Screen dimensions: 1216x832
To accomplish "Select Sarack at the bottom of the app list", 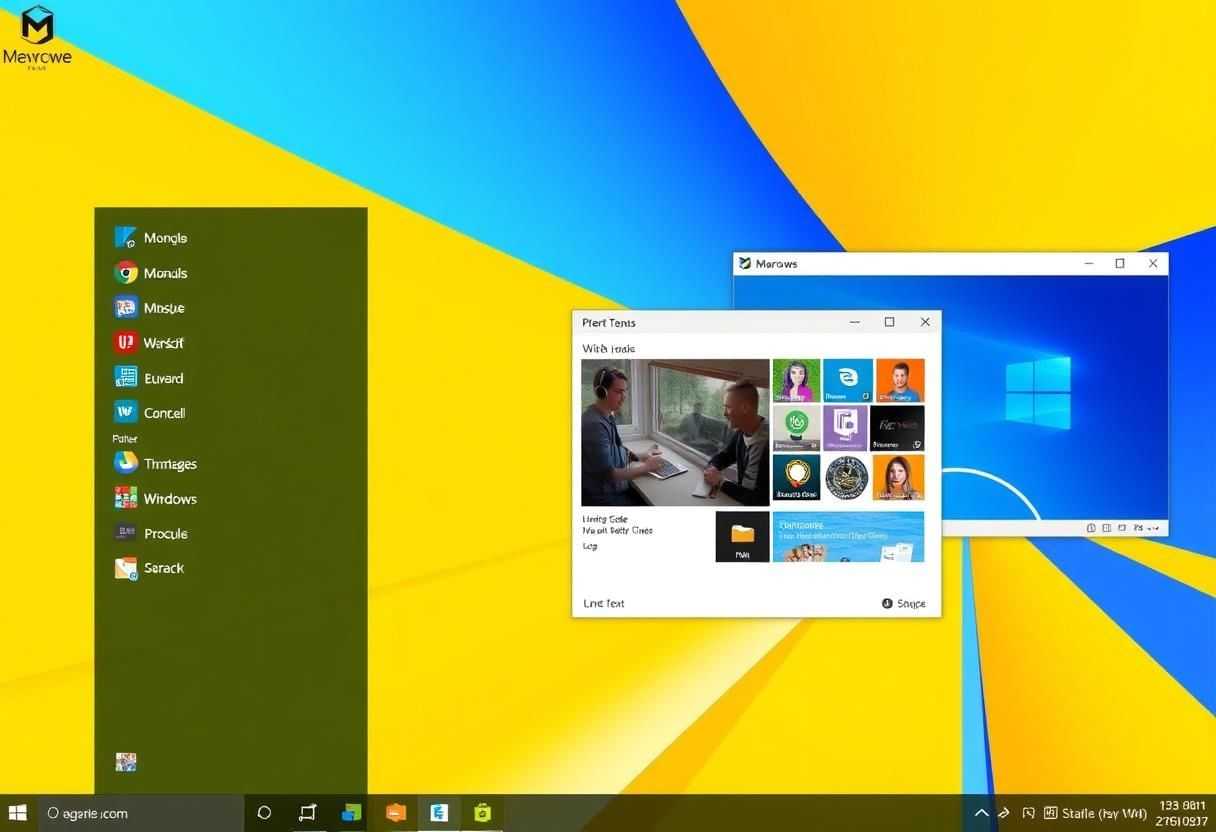I will pos(149,568).
